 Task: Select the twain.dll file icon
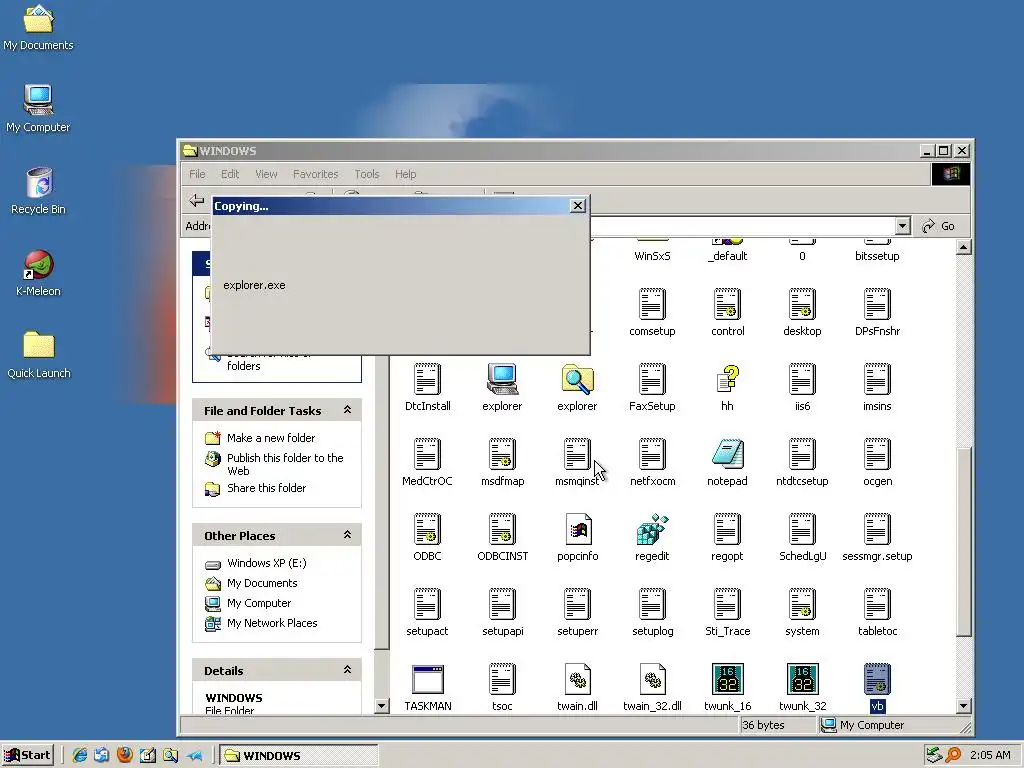[x=577, y=679]
